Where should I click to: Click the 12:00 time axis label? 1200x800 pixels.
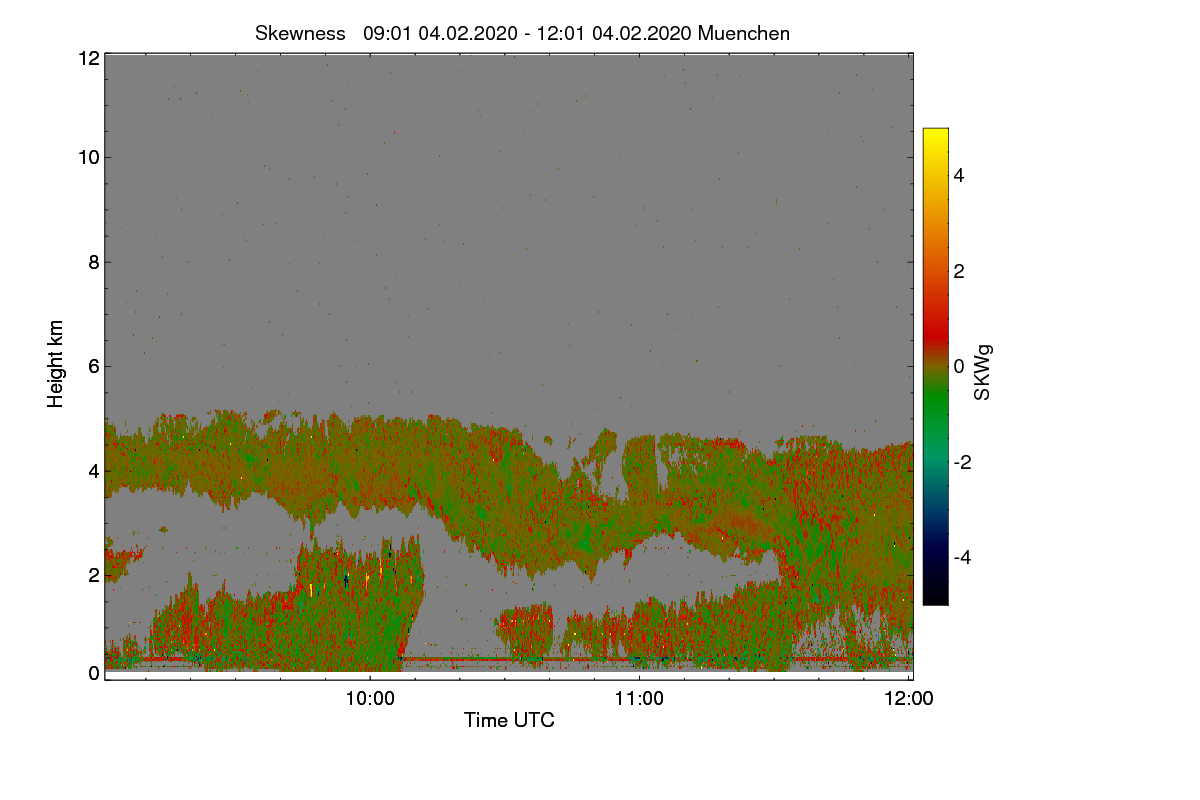909,700
